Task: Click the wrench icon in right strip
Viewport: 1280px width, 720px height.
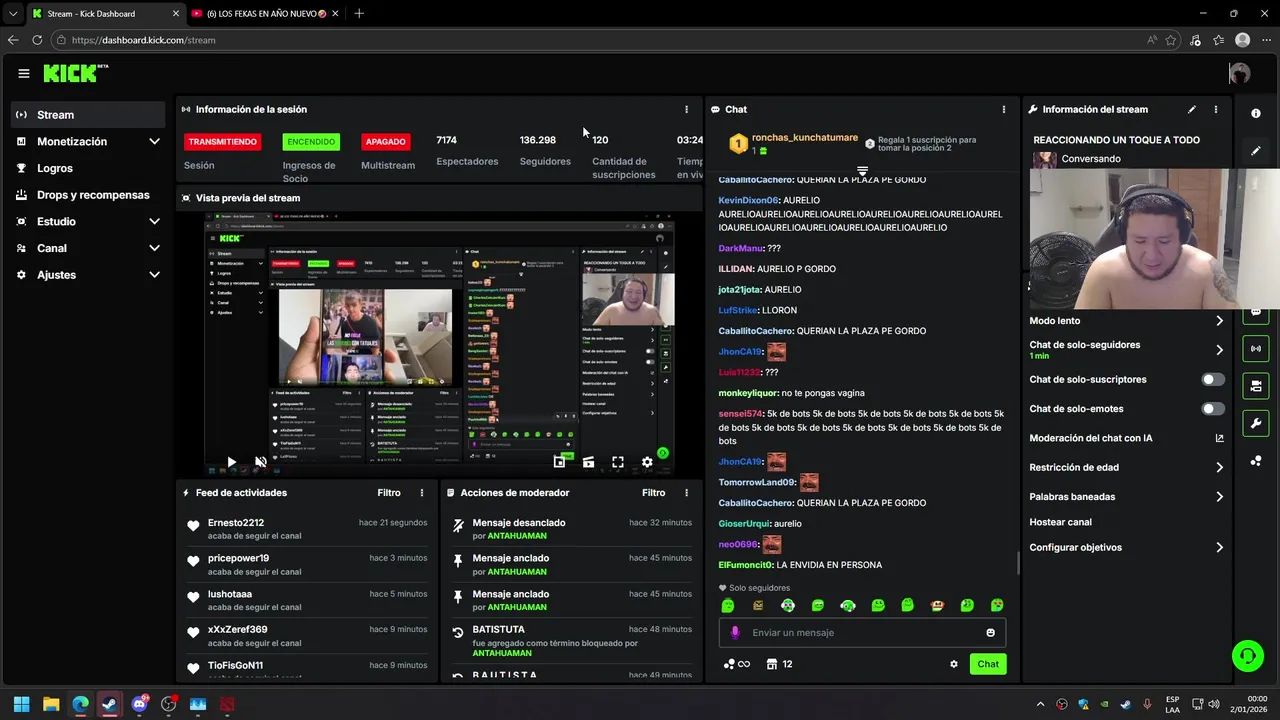Action: (x=1256, y=423)
